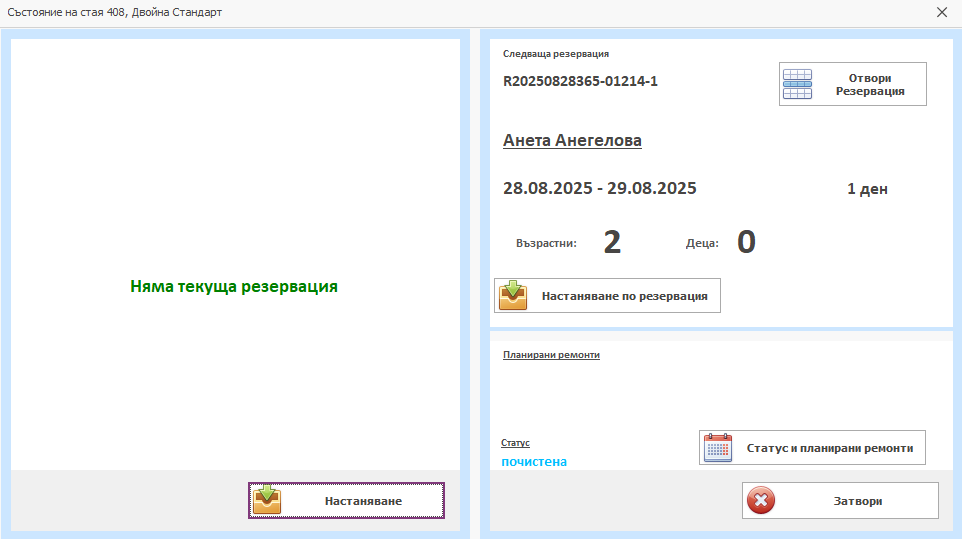This screenshot has width=962, height=539.
Task: Close the window with the title bar X
Action: coord(941,12)
